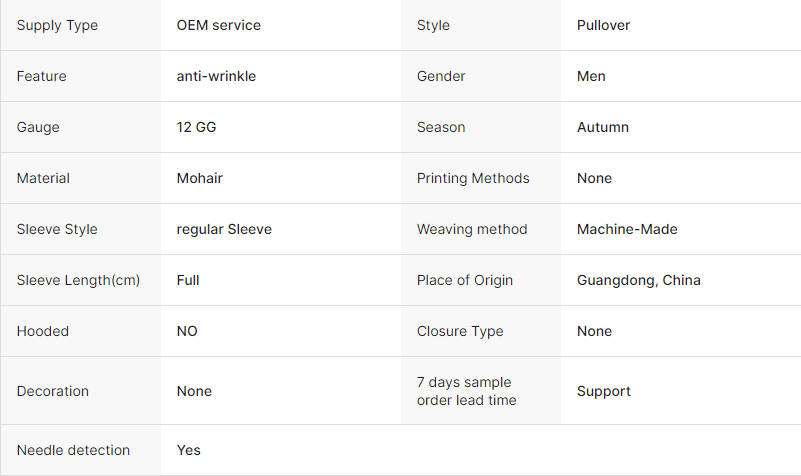Click the Printing Methods label
Viewport: 801px width, 476px height.
coord(473,178)
